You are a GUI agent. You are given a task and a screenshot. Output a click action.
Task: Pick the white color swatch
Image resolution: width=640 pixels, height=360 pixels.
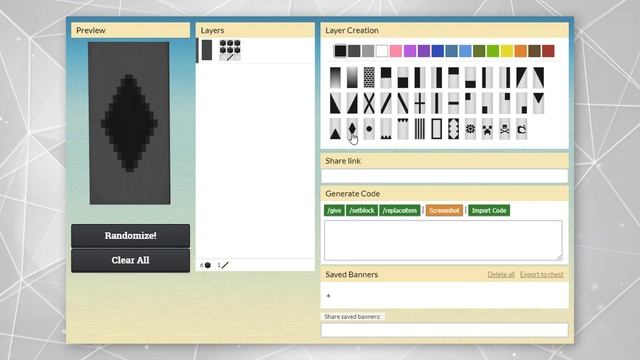click(x=382, y=51)
